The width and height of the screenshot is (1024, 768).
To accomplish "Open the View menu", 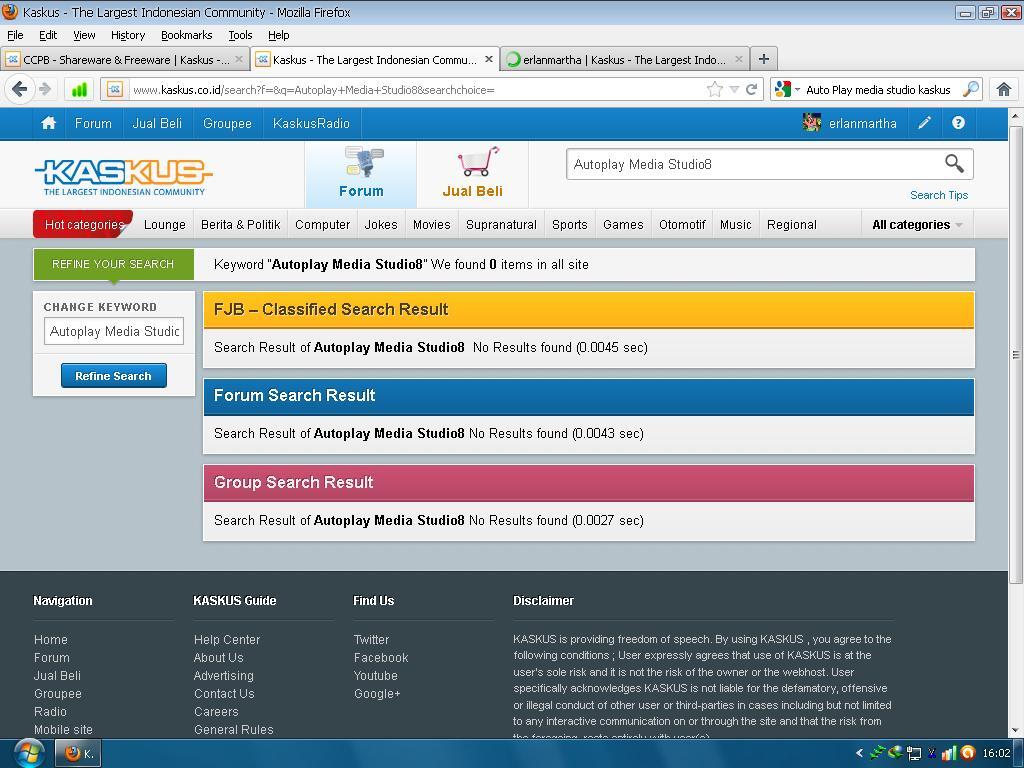I will click(x=84, y=35).
